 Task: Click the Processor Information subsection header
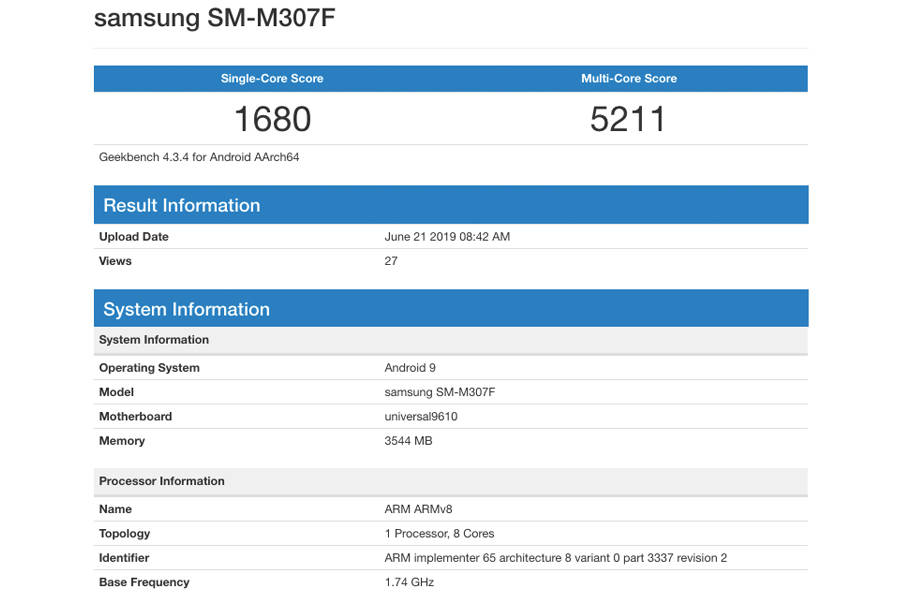tap(163, 481)
